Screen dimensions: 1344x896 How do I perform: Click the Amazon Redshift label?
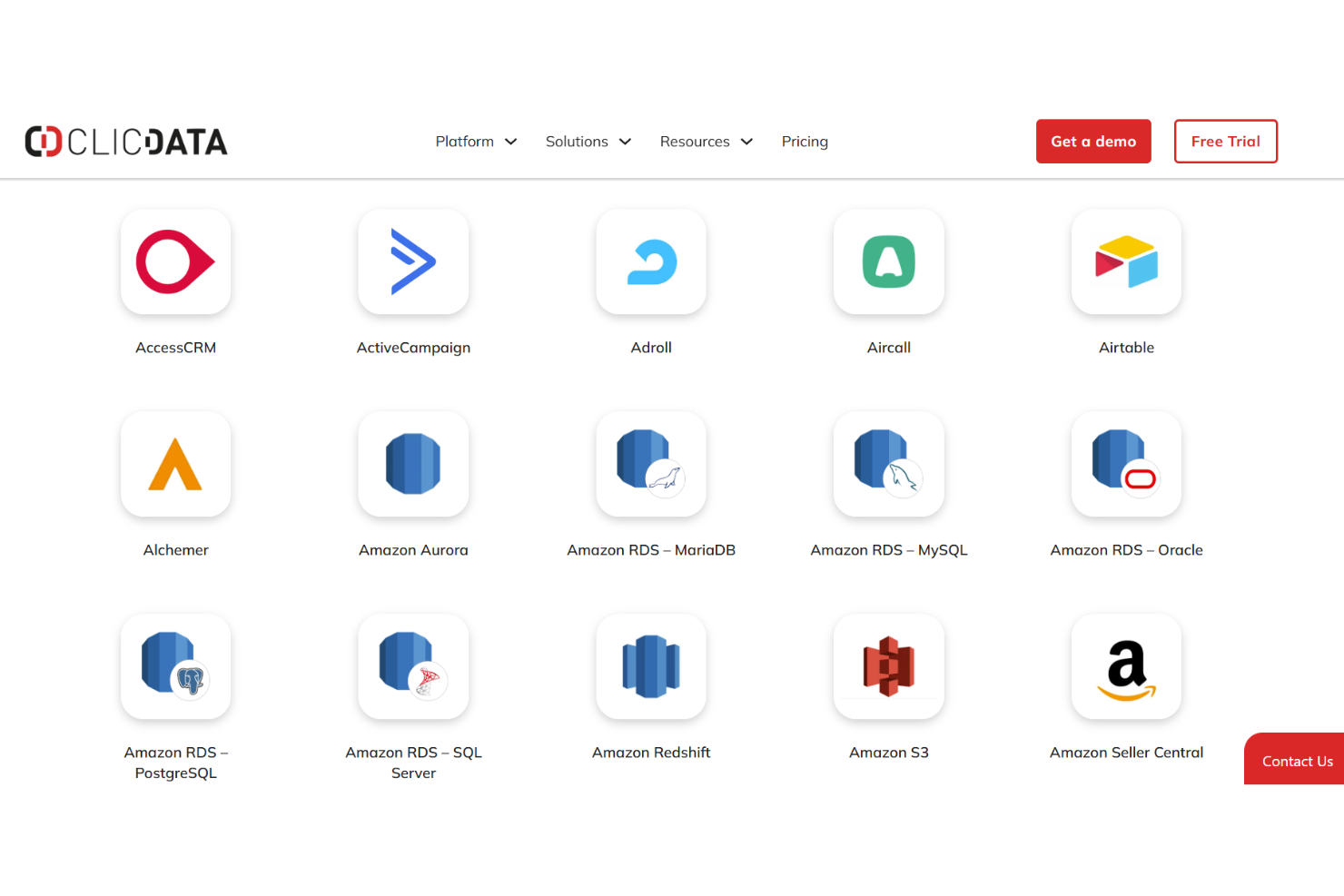point(651,753)
